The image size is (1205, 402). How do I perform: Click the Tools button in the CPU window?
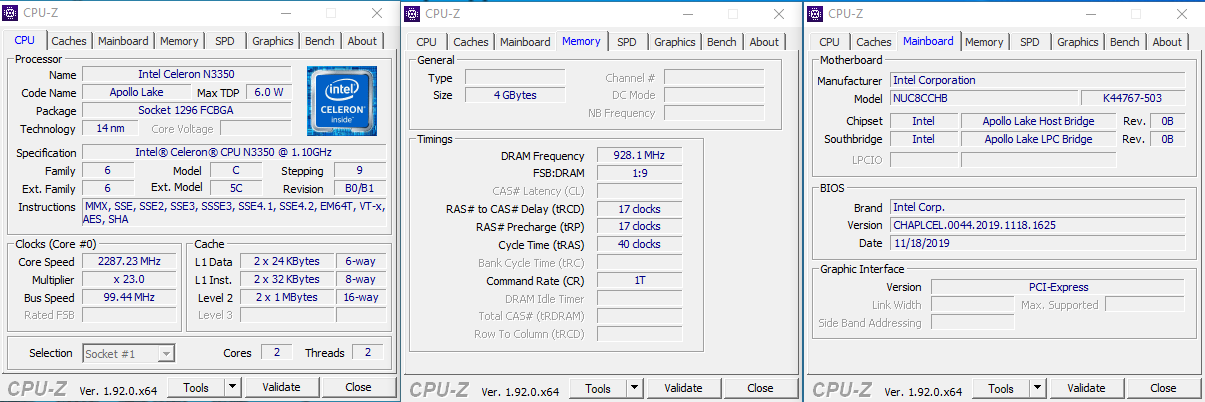click(x=196, y=387)
